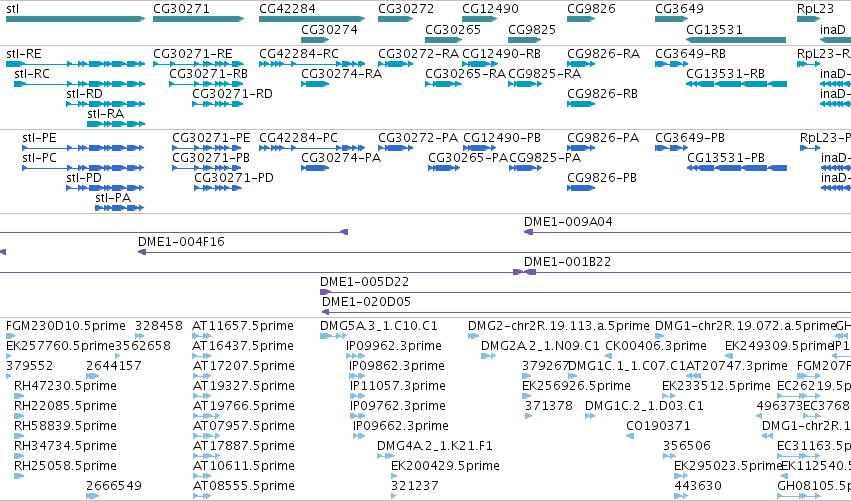Click the DME1-005D22 clone line
The width and height of the screenshot is (851, 501).
click(x=586, y=292)
